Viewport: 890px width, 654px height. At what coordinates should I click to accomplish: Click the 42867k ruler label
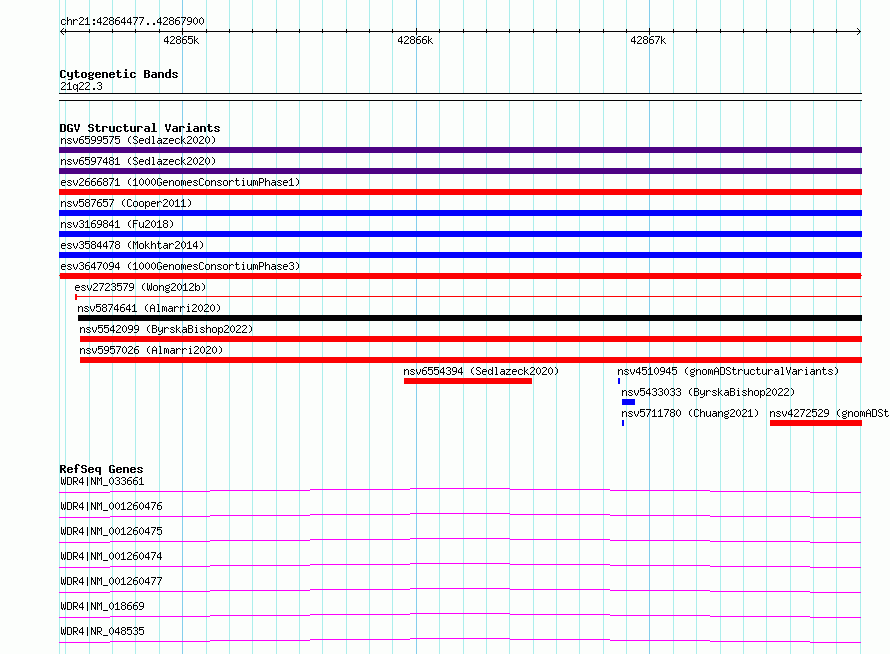(x=648, y=40)
